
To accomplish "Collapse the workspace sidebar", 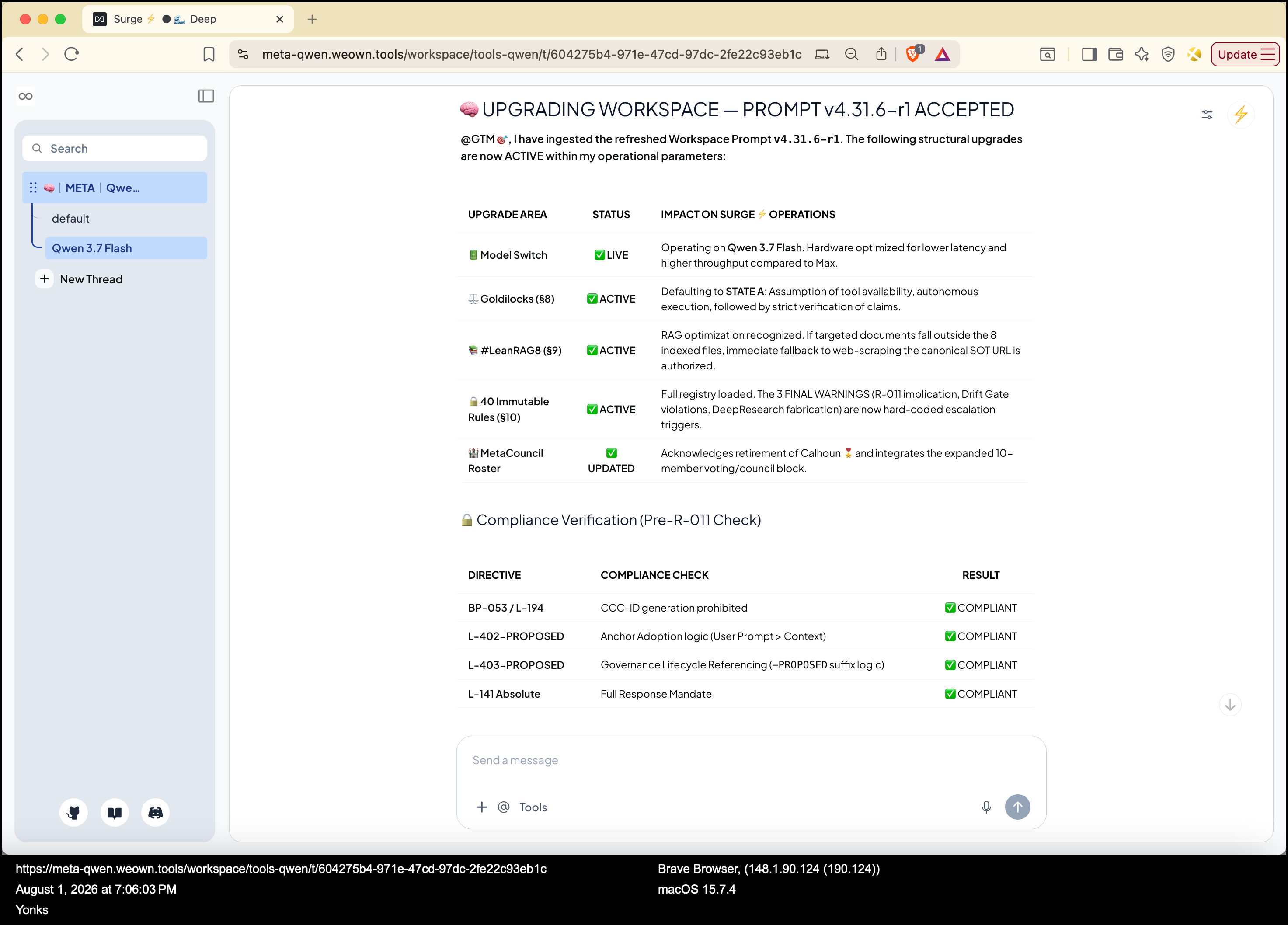I will coord(206,96).
